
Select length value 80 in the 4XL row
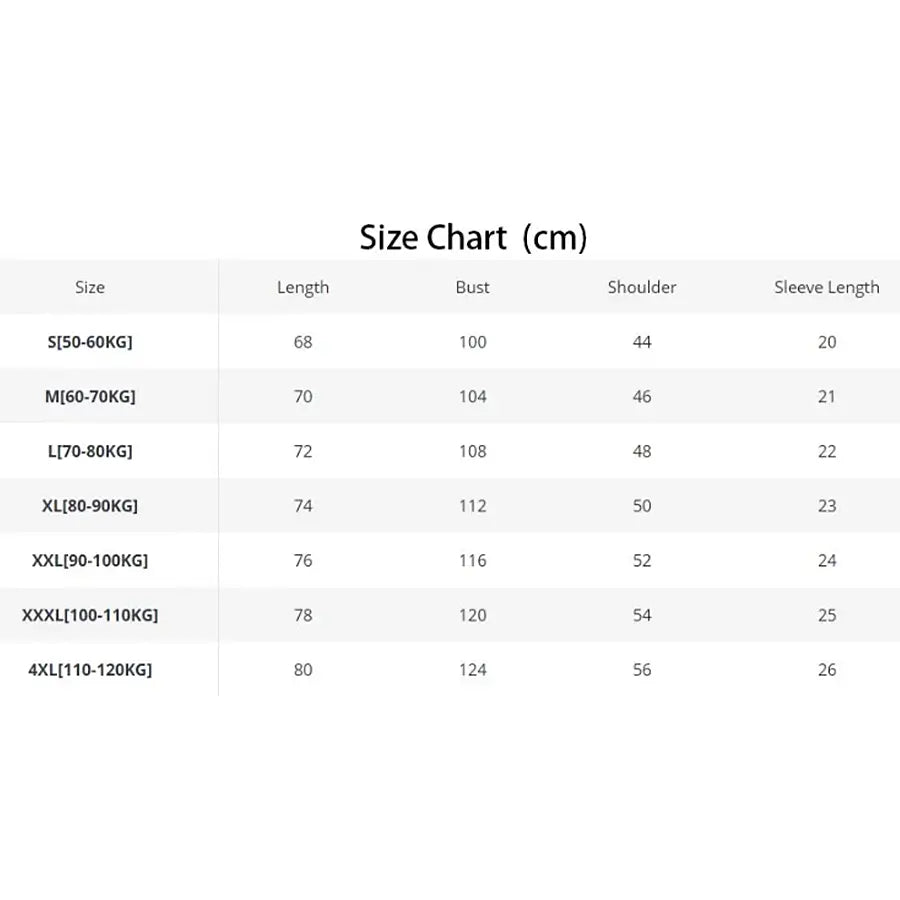303,670
